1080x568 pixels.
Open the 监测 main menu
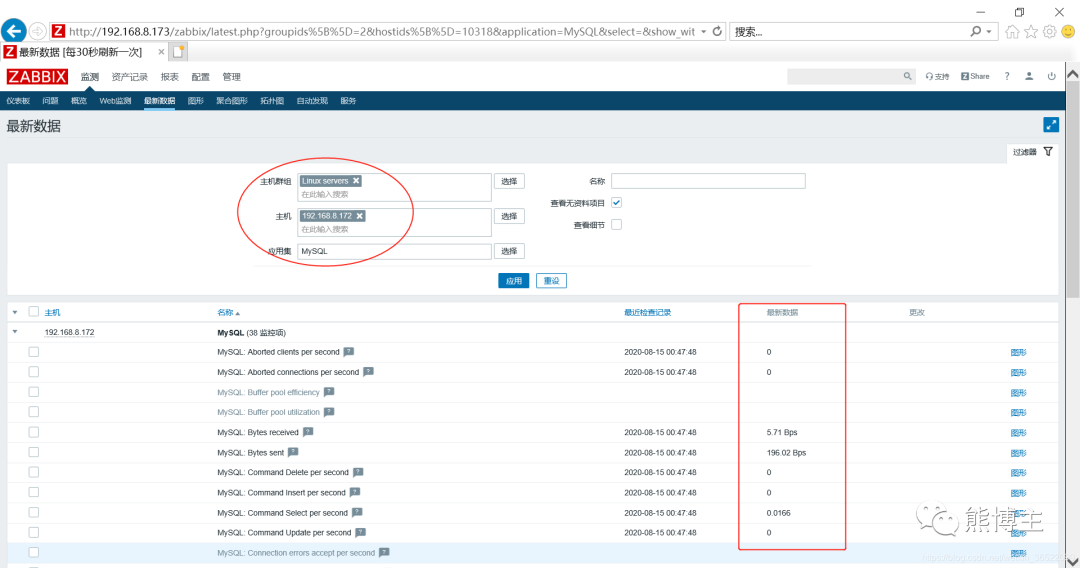(90, 76)
